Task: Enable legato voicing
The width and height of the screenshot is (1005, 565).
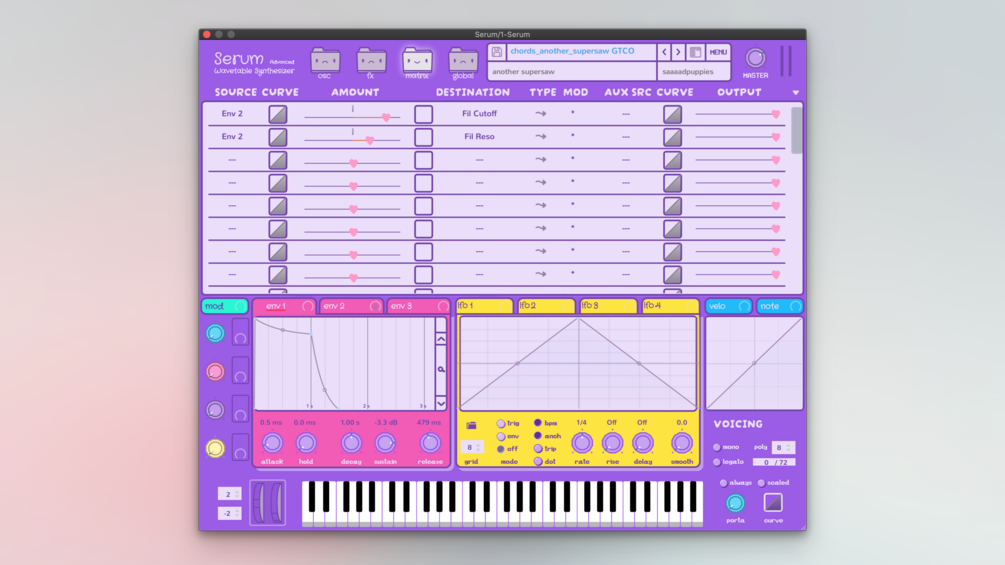Action: click(x=717, y=462)
